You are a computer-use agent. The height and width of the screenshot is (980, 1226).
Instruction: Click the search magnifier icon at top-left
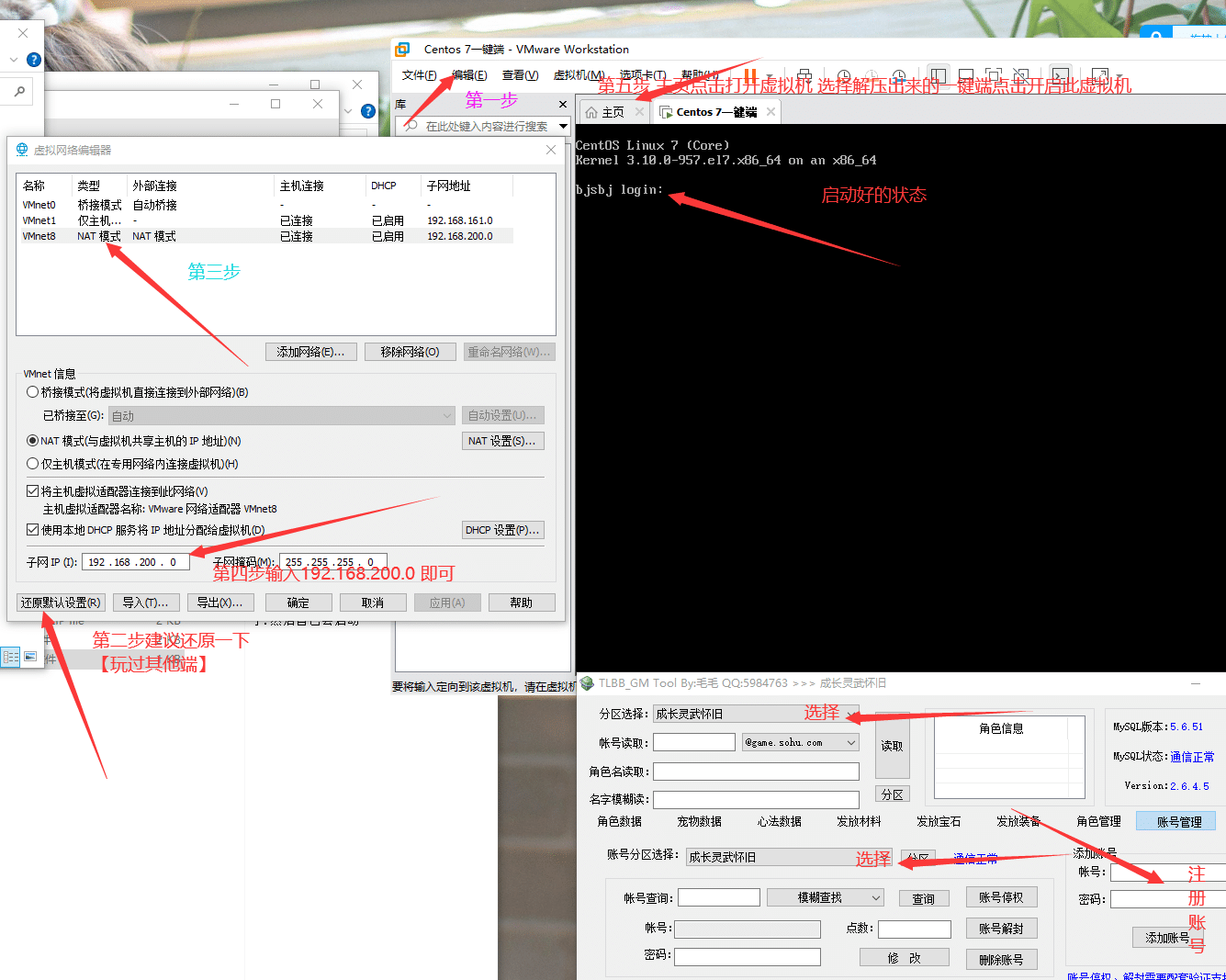pyautogui.click(x=19, y=92)
